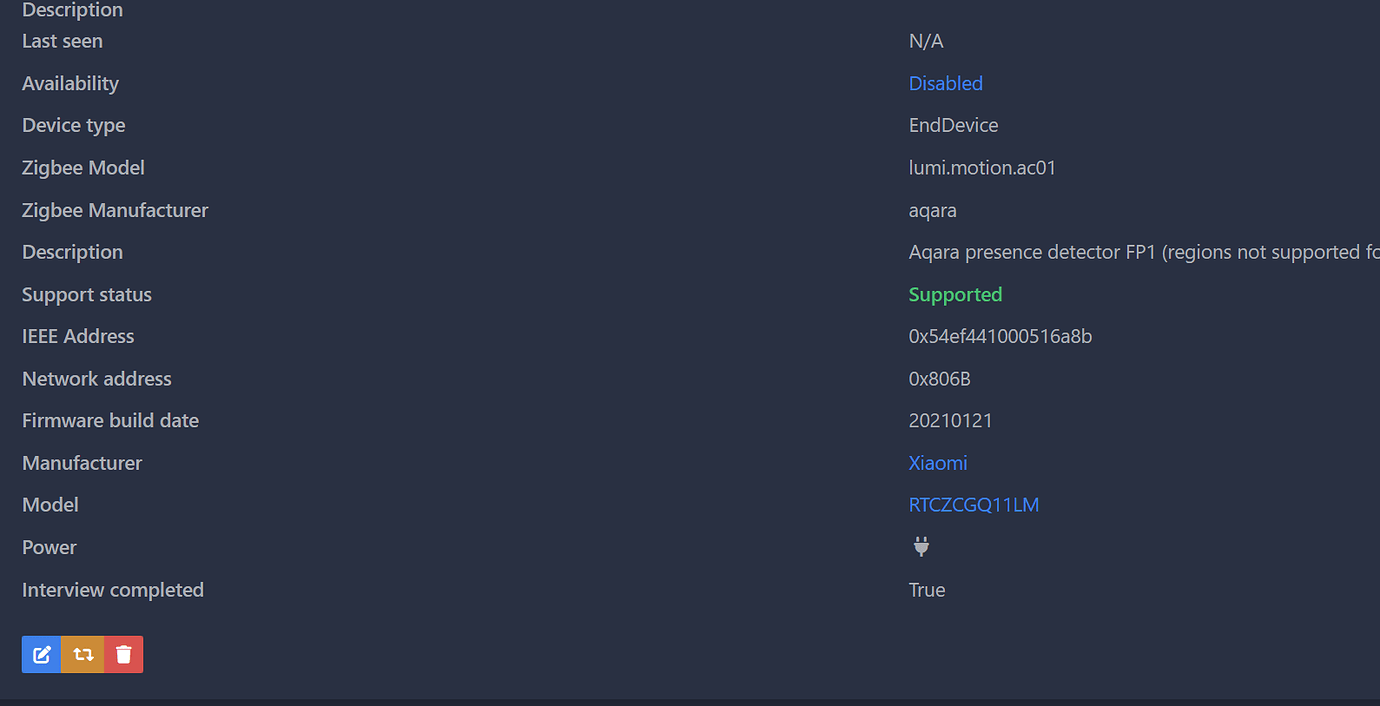Select the aqara Zigbee manufacturer value
This screenshot has width=1380, height=706.
click(x=932, y=211)
